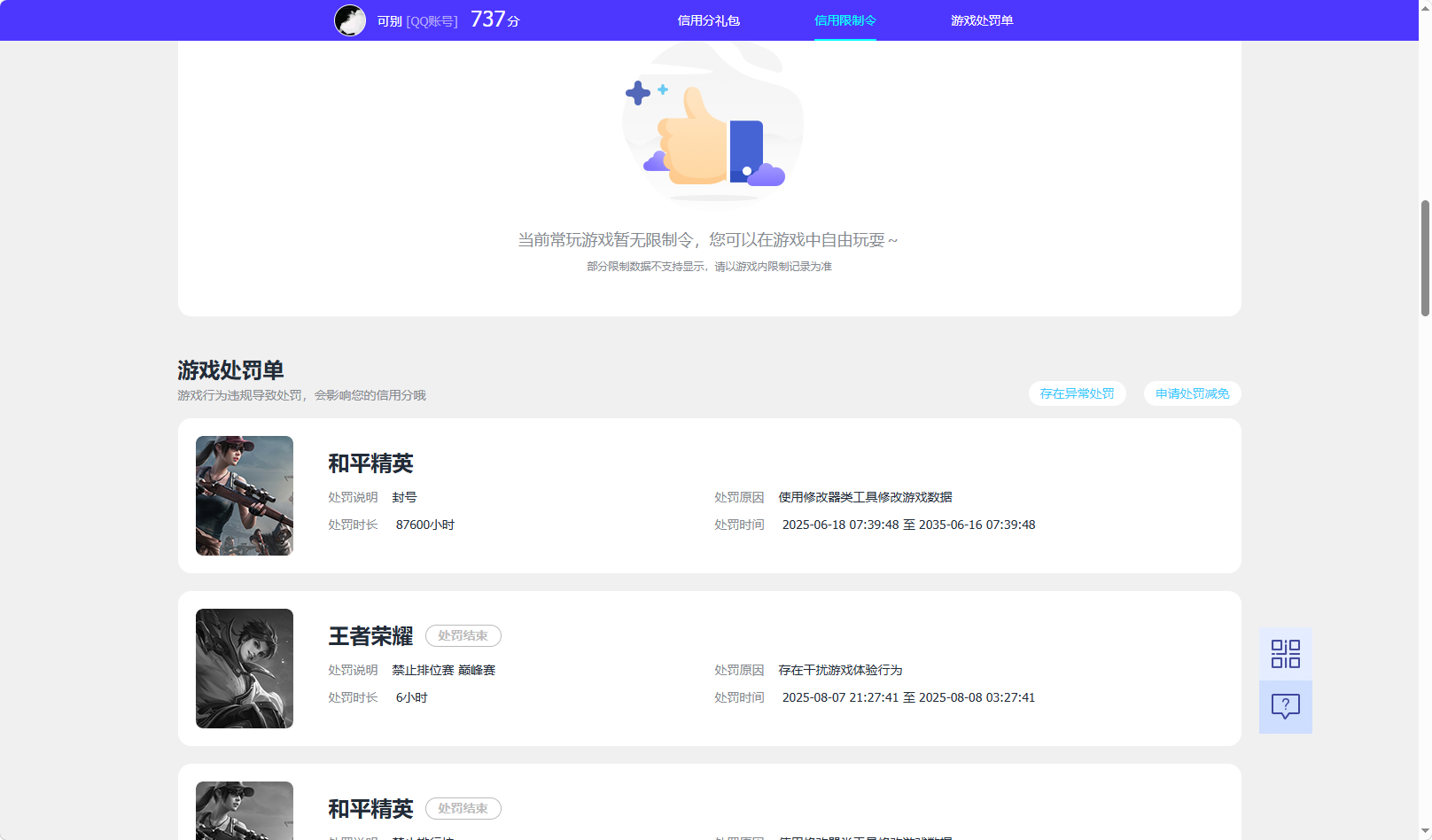Click the 王者荣耀 game cover image
This screenshot has width=1432, height=840.
point(244,668)
